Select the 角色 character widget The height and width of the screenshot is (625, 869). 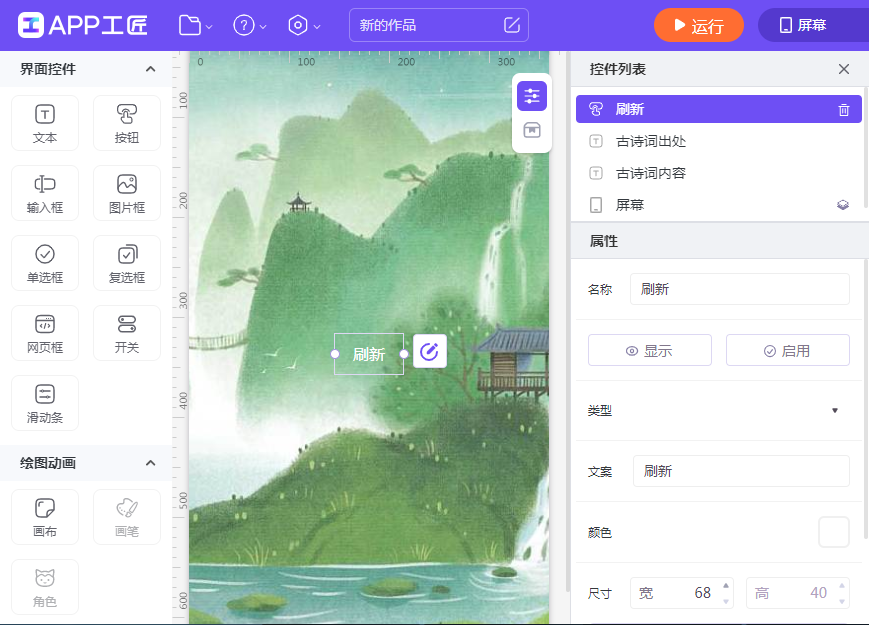[45, 587]
